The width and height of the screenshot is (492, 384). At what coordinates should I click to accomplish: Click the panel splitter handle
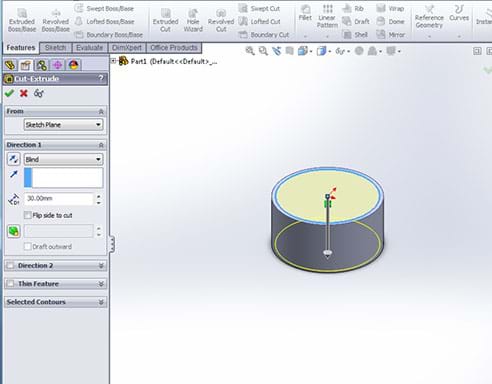(x=112, y=244)
